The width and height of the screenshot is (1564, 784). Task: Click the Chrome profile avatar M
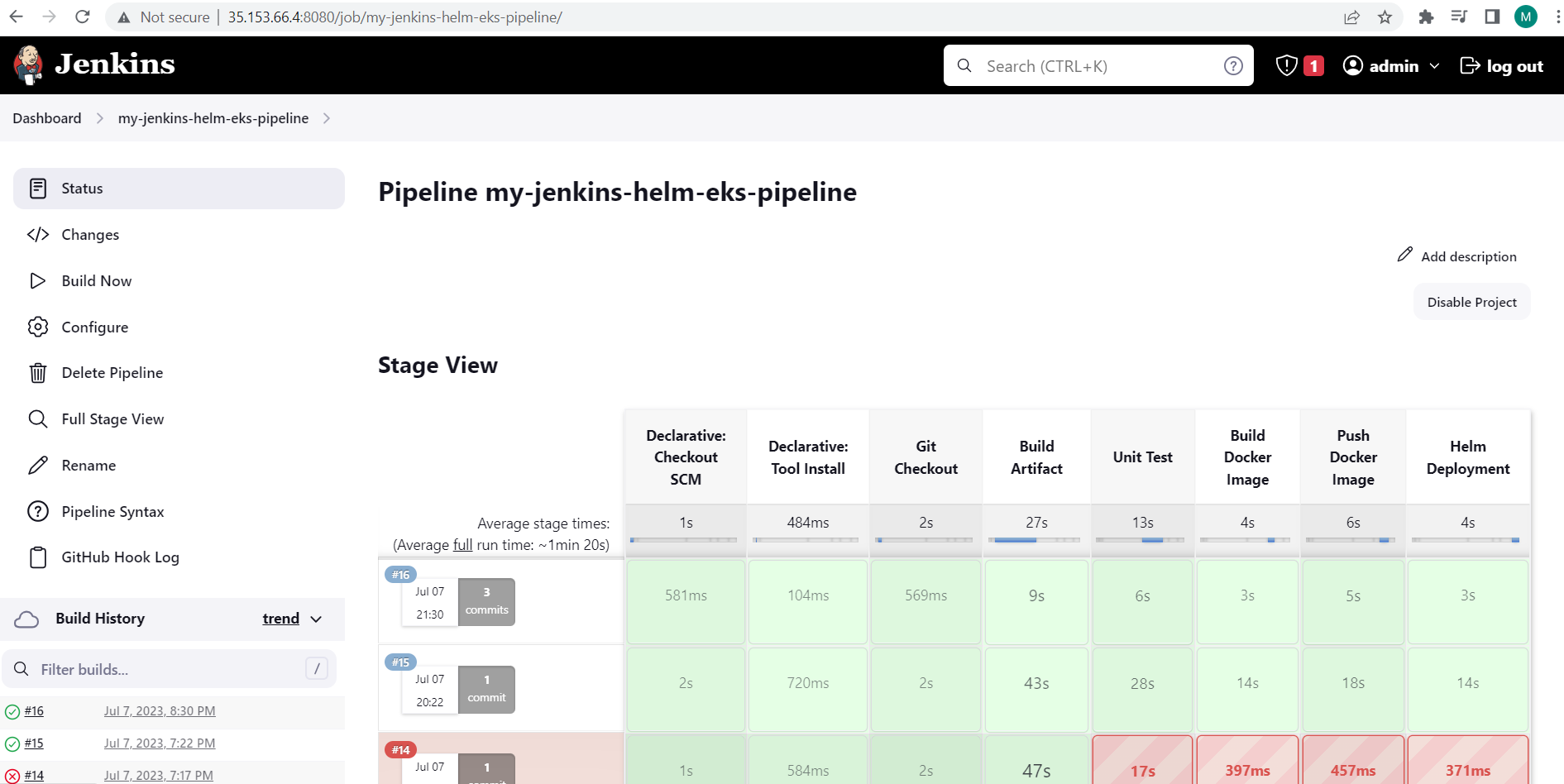pyautogui.click(x=1526, y=17)
